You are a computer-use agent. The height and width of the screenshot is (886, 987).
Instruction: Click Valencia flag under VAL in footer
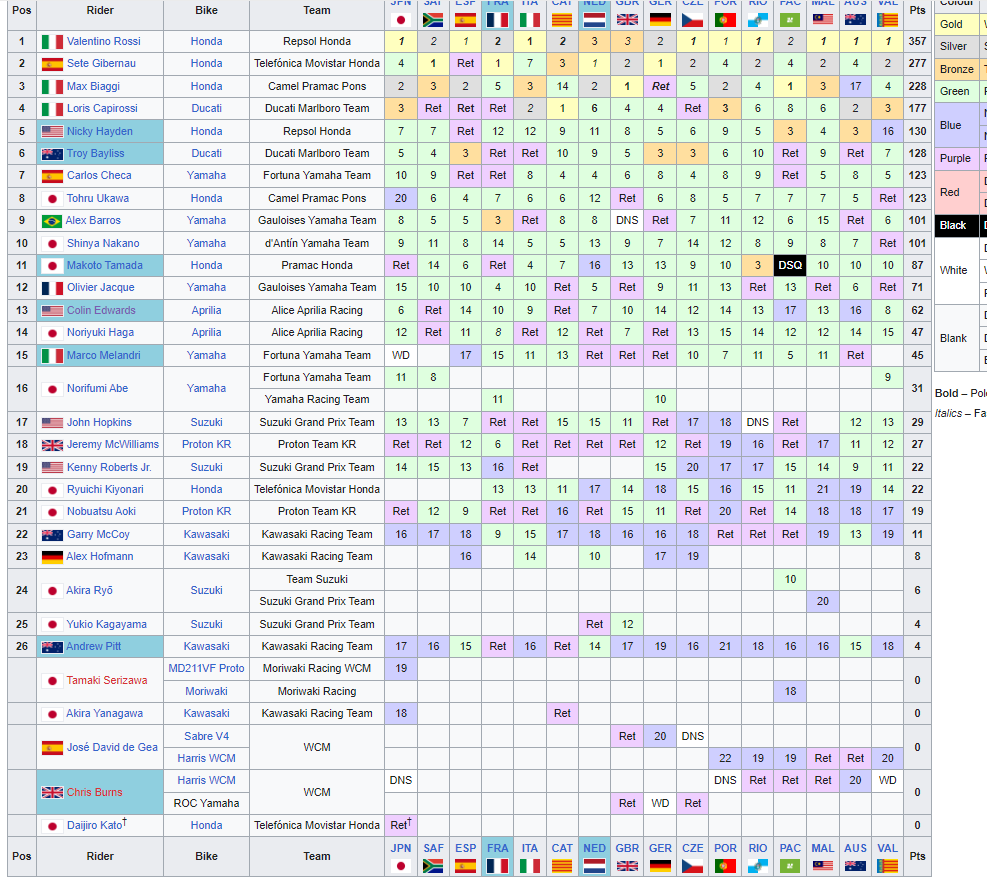coord(888,866)
